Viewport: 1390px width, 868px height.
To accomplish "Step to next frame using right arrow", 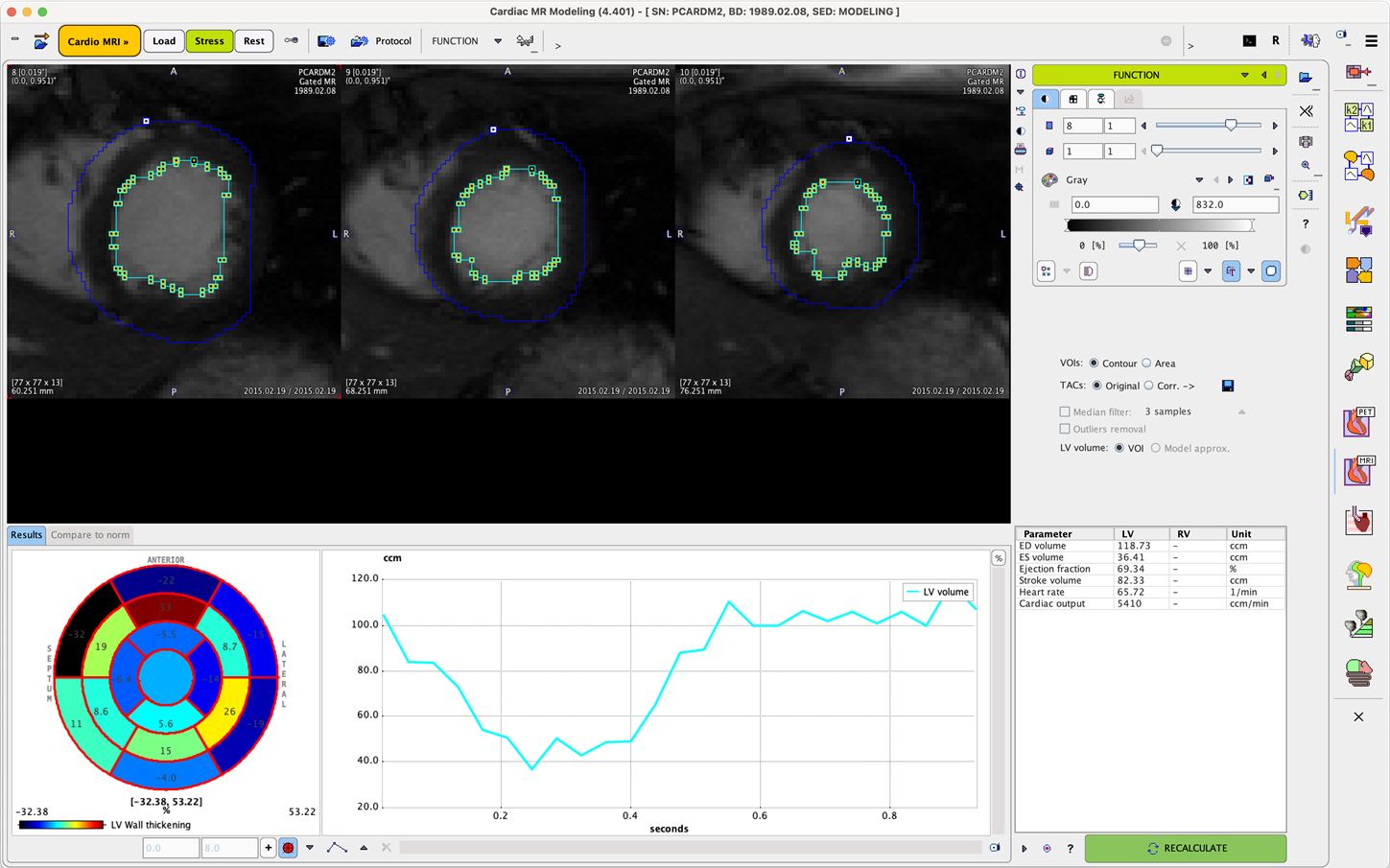I will click(x=1275, y=151).
